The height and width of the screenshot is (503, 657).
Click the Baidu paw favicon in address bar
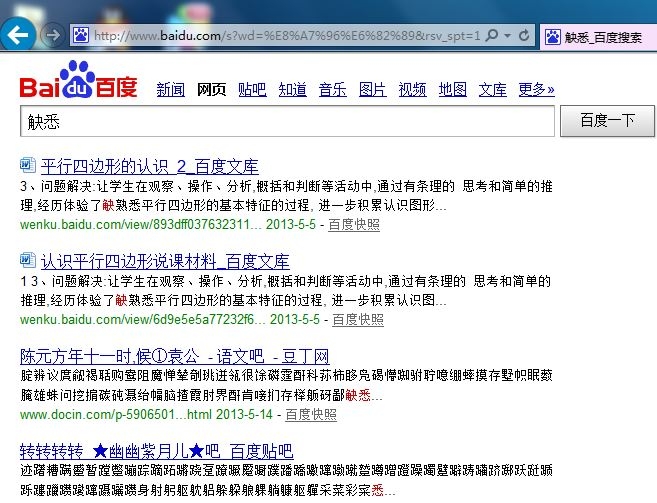click(80, 35)
